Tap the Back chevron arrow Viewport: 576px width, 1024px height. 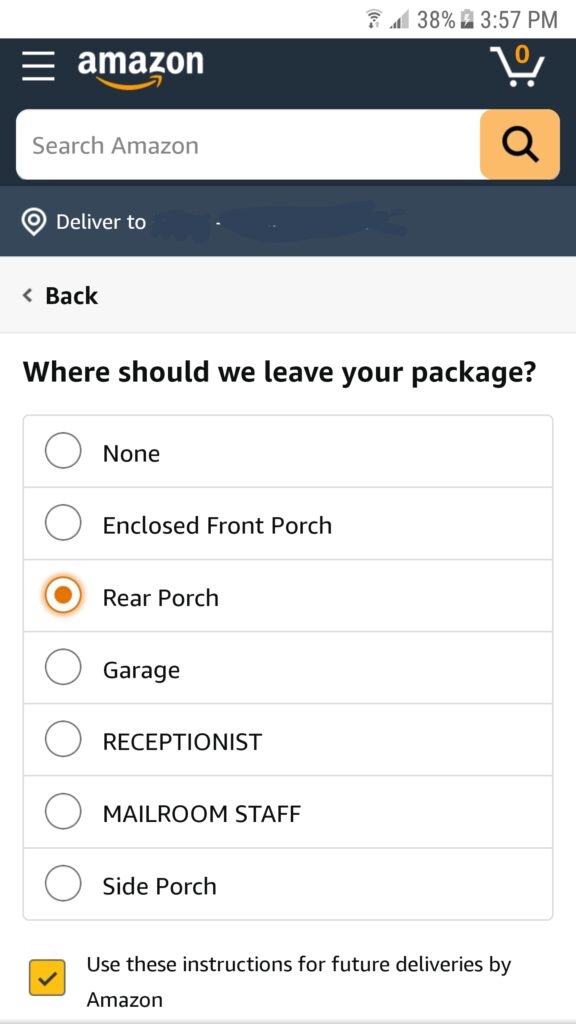pyautogui.click(x=27, y=296)
